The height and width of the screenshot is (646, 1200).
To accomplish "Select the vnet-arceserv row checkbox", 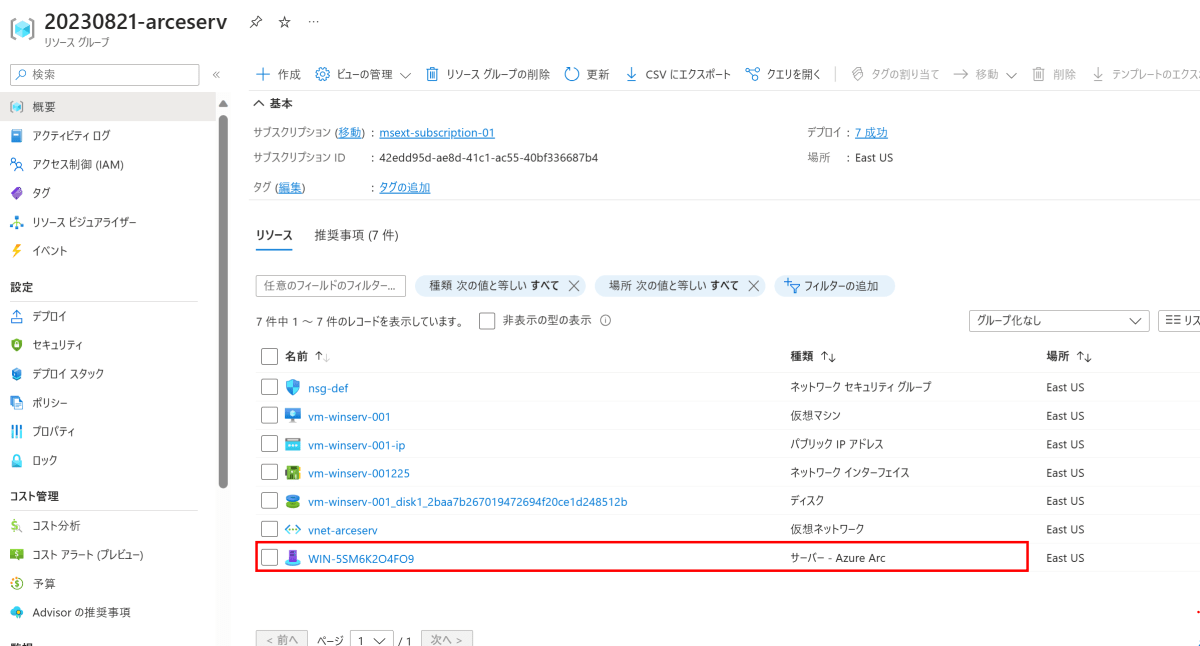I will [269, 529].
